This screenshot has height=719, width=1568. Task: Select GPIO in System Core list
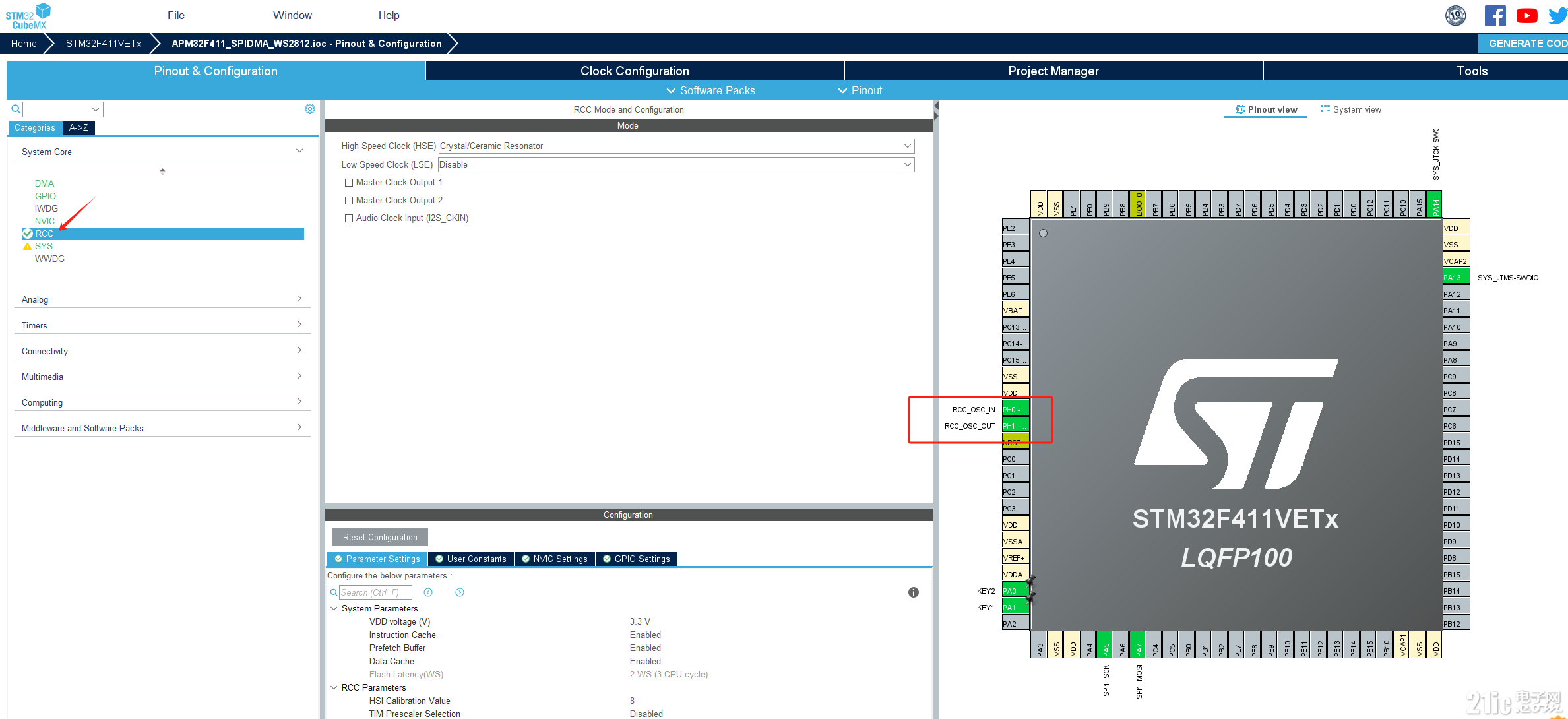click(x=46, y=196)
